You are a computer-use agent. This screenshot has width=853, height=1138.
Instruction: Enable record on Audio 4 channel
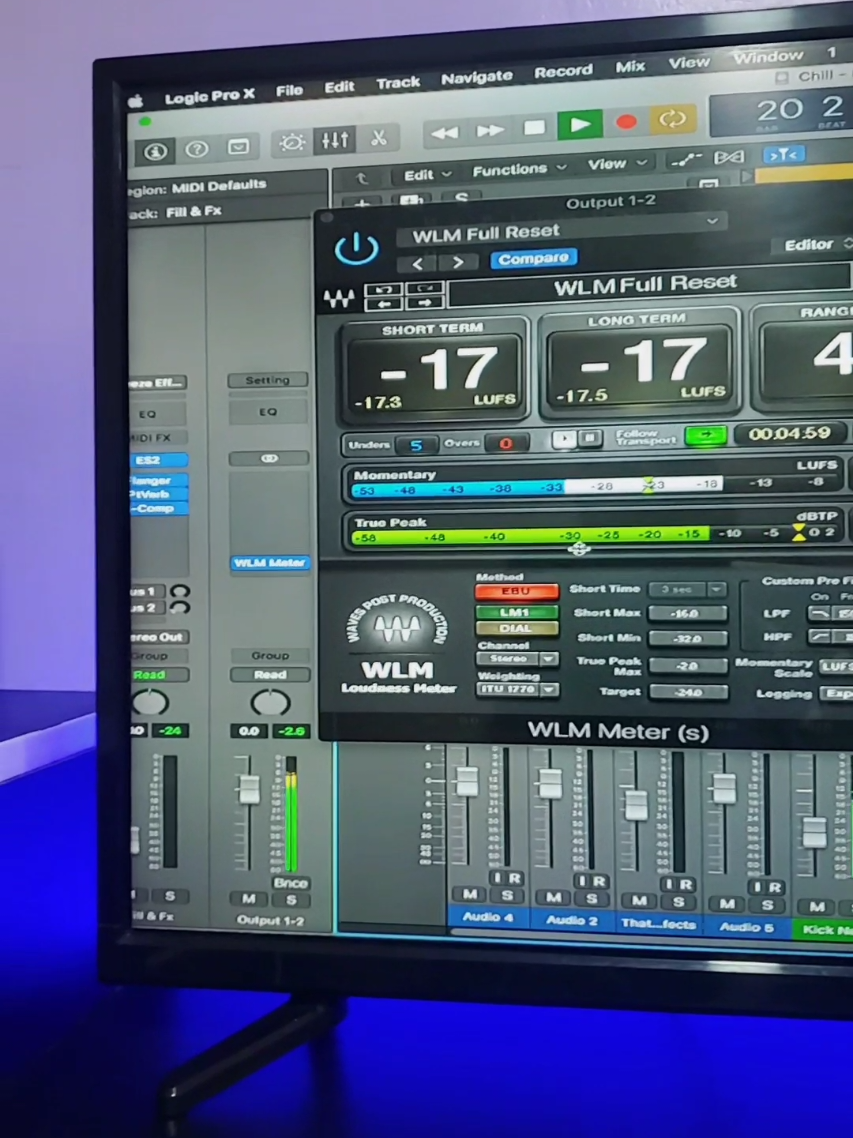pos(515,879)
